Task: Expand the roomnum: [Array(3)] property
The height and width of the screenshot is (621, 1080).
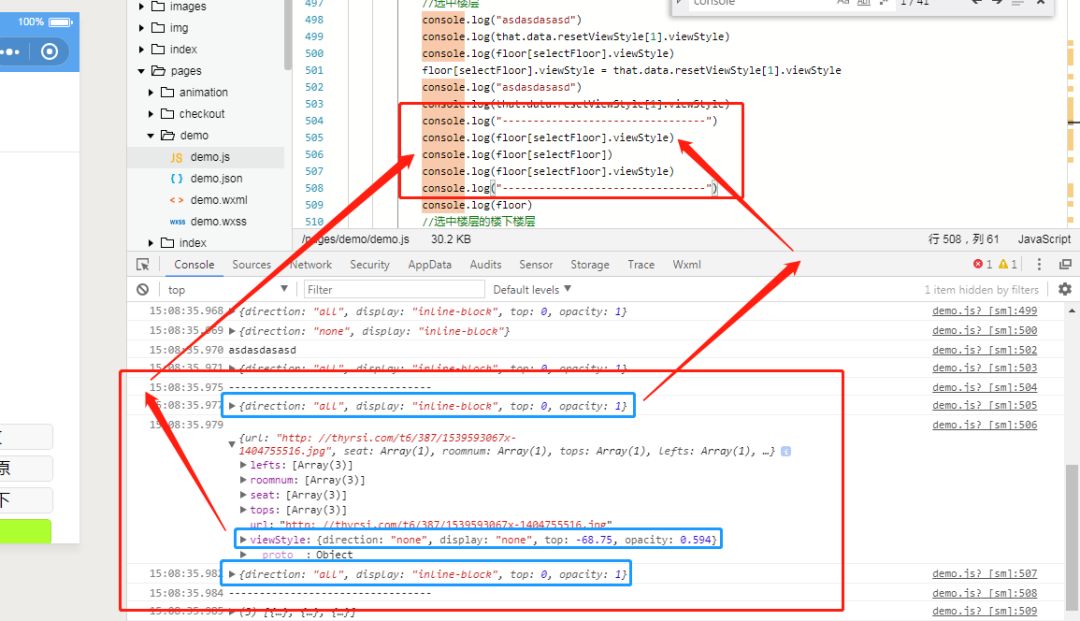Action: 243,481
